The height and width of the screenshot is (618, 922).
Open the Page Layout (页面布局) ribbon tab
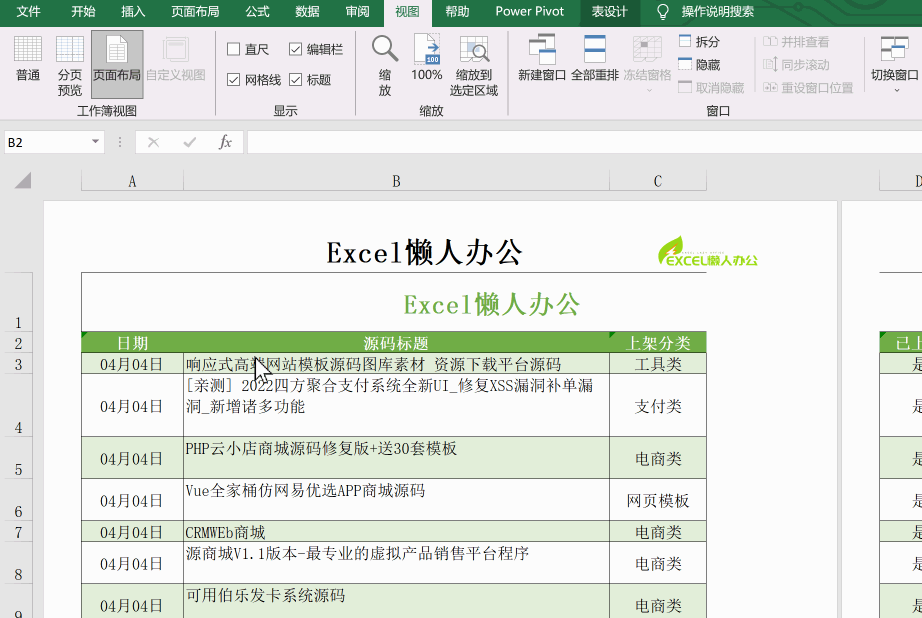(x=195, y=12)
